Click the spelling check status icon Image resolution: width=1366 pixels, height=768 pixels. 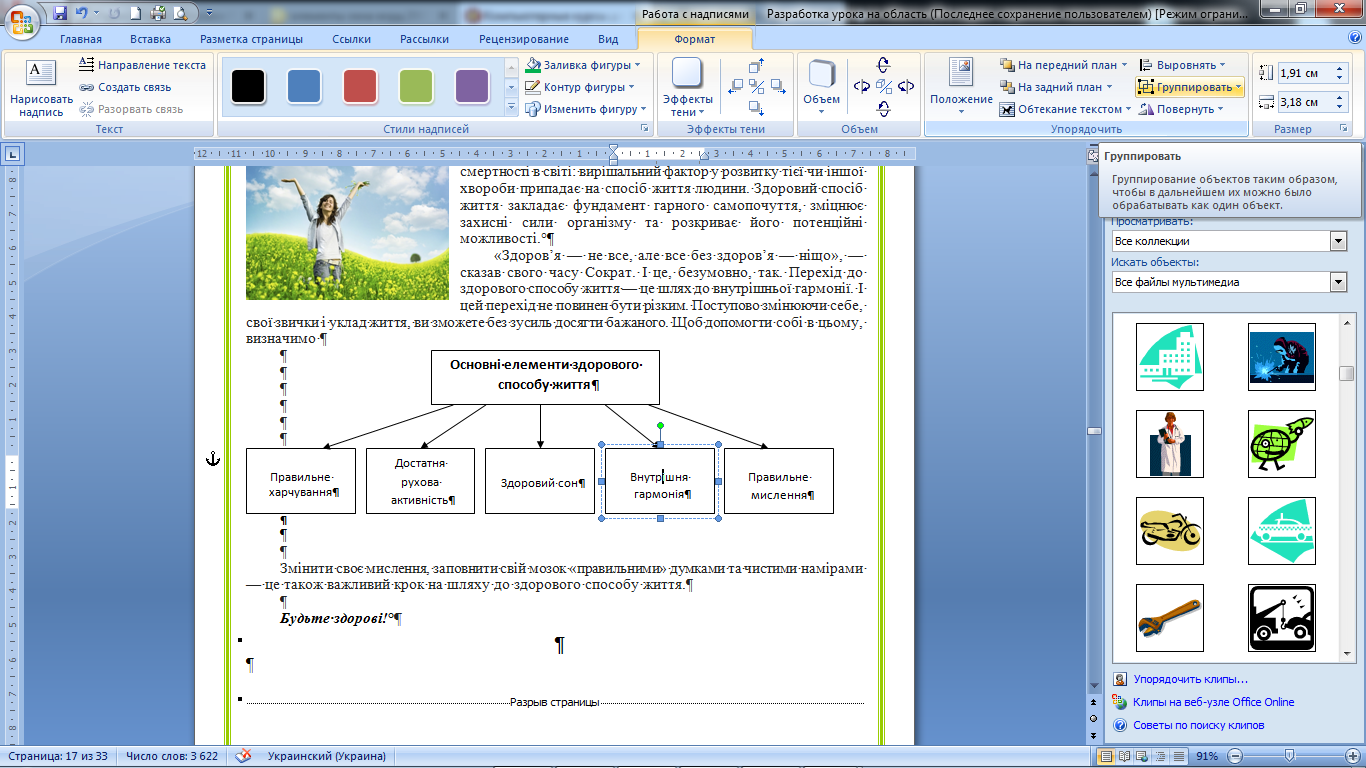(x=243, y=756)
